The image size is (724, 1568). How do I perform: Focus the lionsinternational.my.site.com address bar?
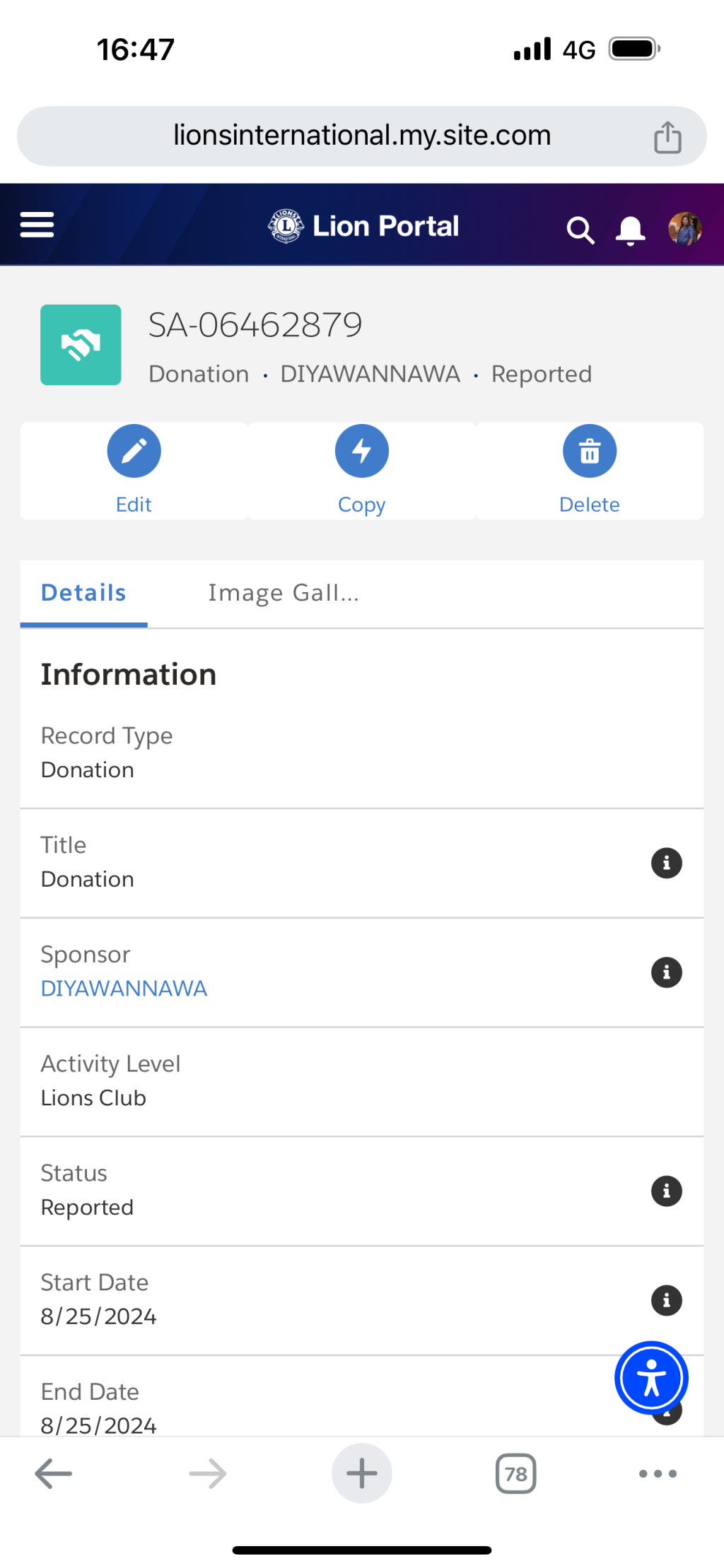point(362,136)
